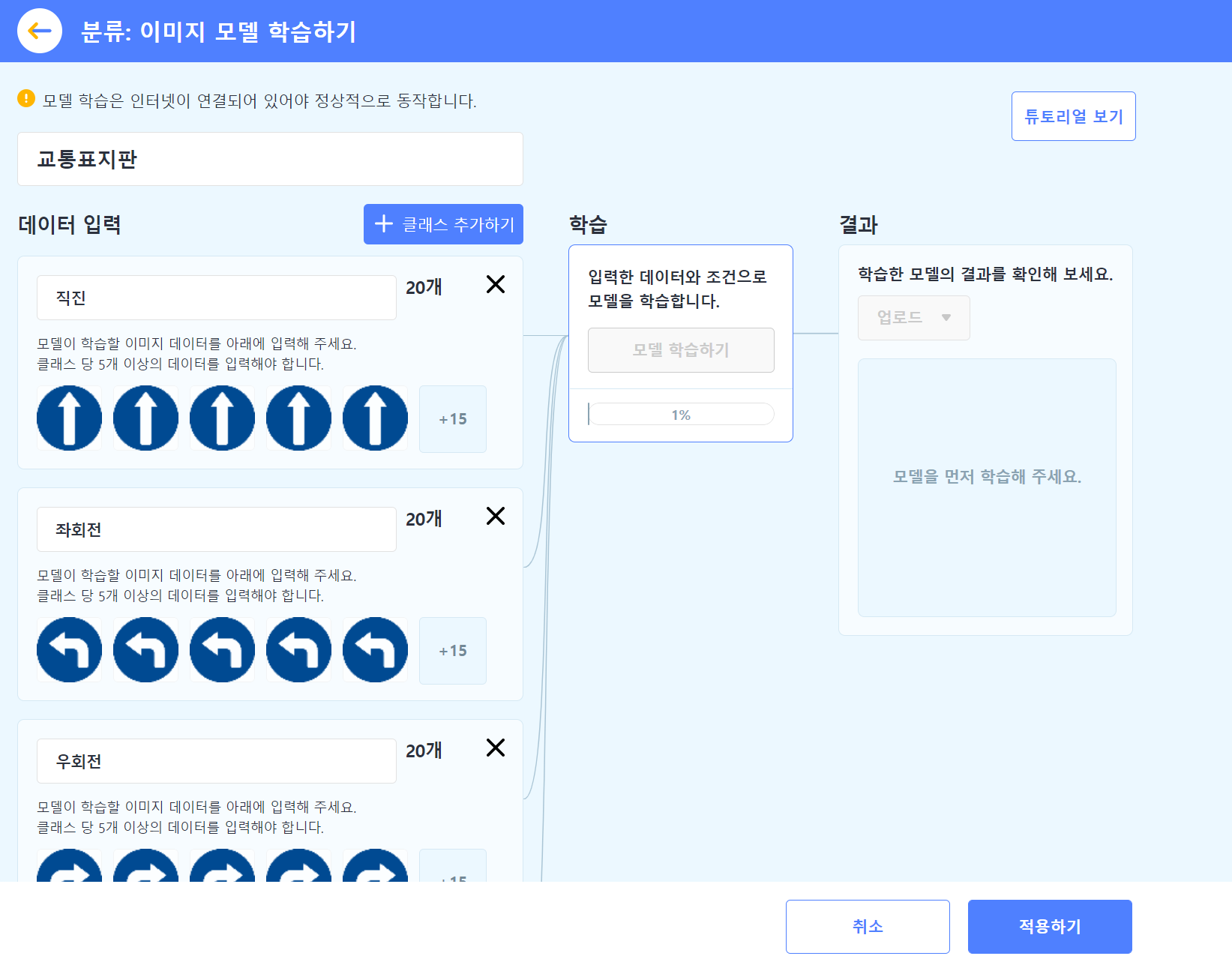Select fourth straight-arrow image in 직진
Screen dimensions: 1232x965
(x=299, y=418)
